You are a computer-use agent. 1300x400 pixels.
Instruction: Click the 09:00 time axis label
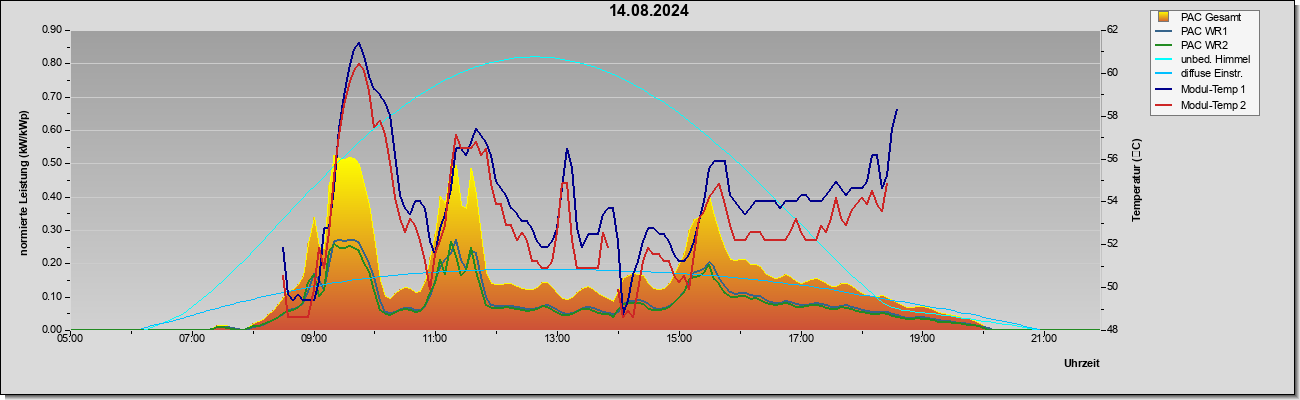[313, 339]
